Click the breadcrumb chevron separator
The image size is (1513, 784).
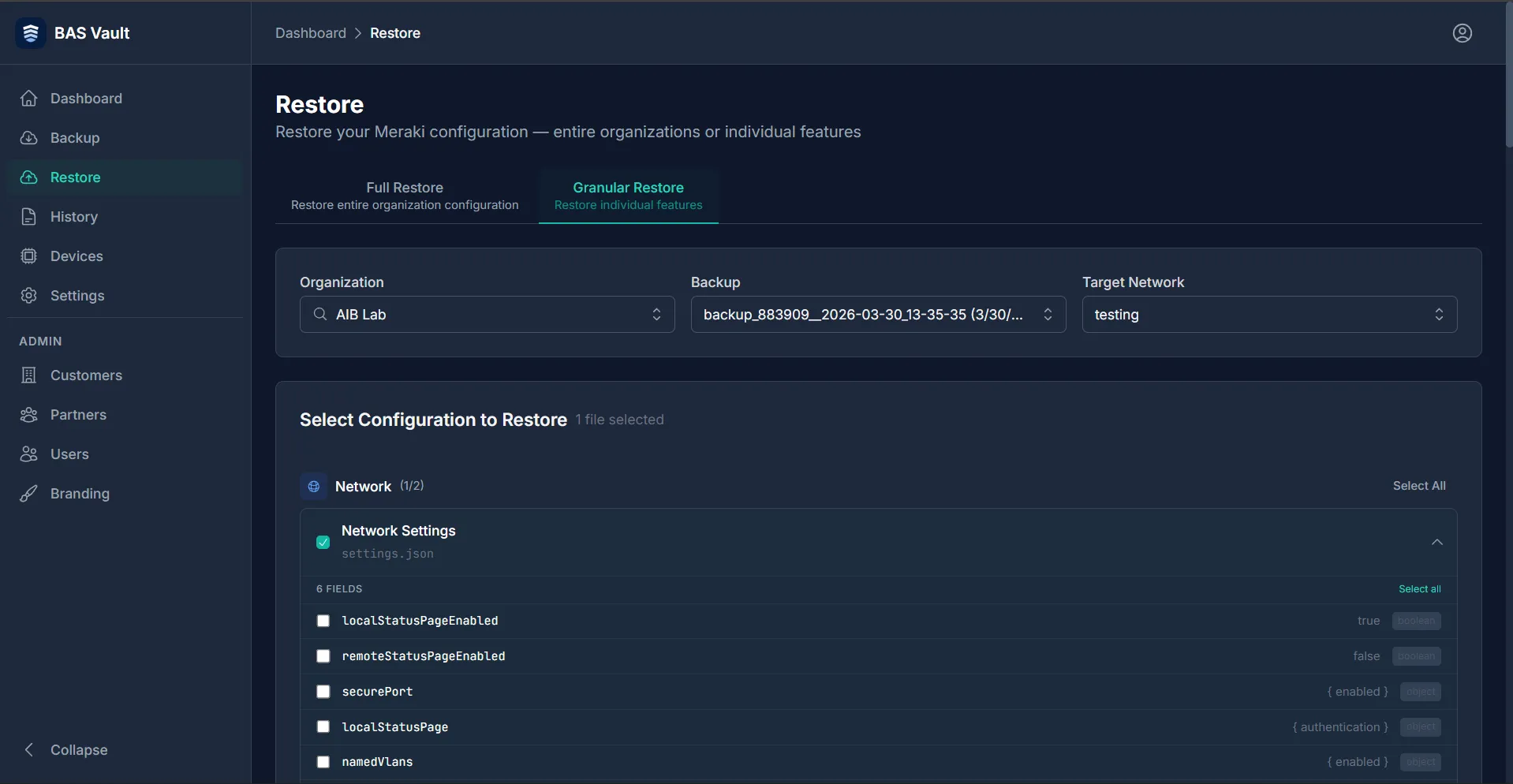[358, 33]
